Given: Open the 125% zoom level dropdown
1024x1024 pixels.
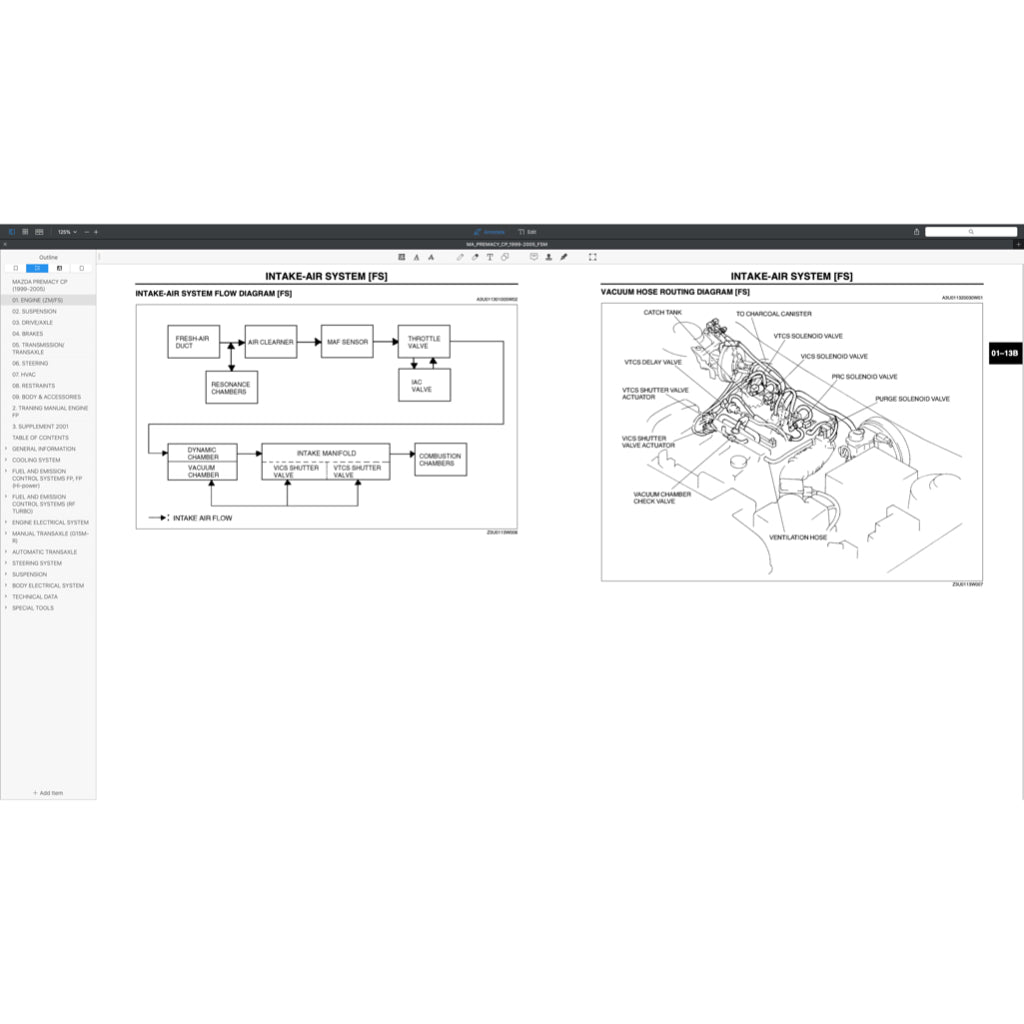Looking at the screenshot, I should [67, 231].
